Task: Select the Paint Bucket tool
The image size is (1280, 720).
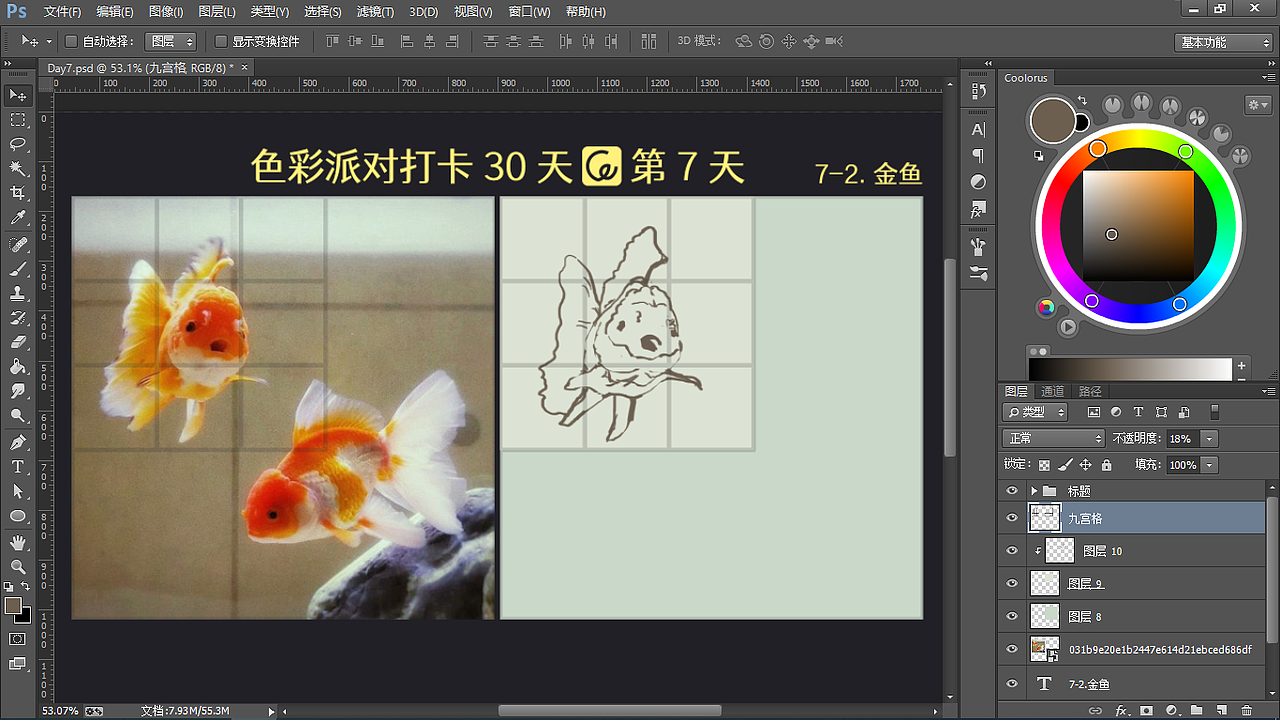Action: pyautogui.click(x=18, y=367)
